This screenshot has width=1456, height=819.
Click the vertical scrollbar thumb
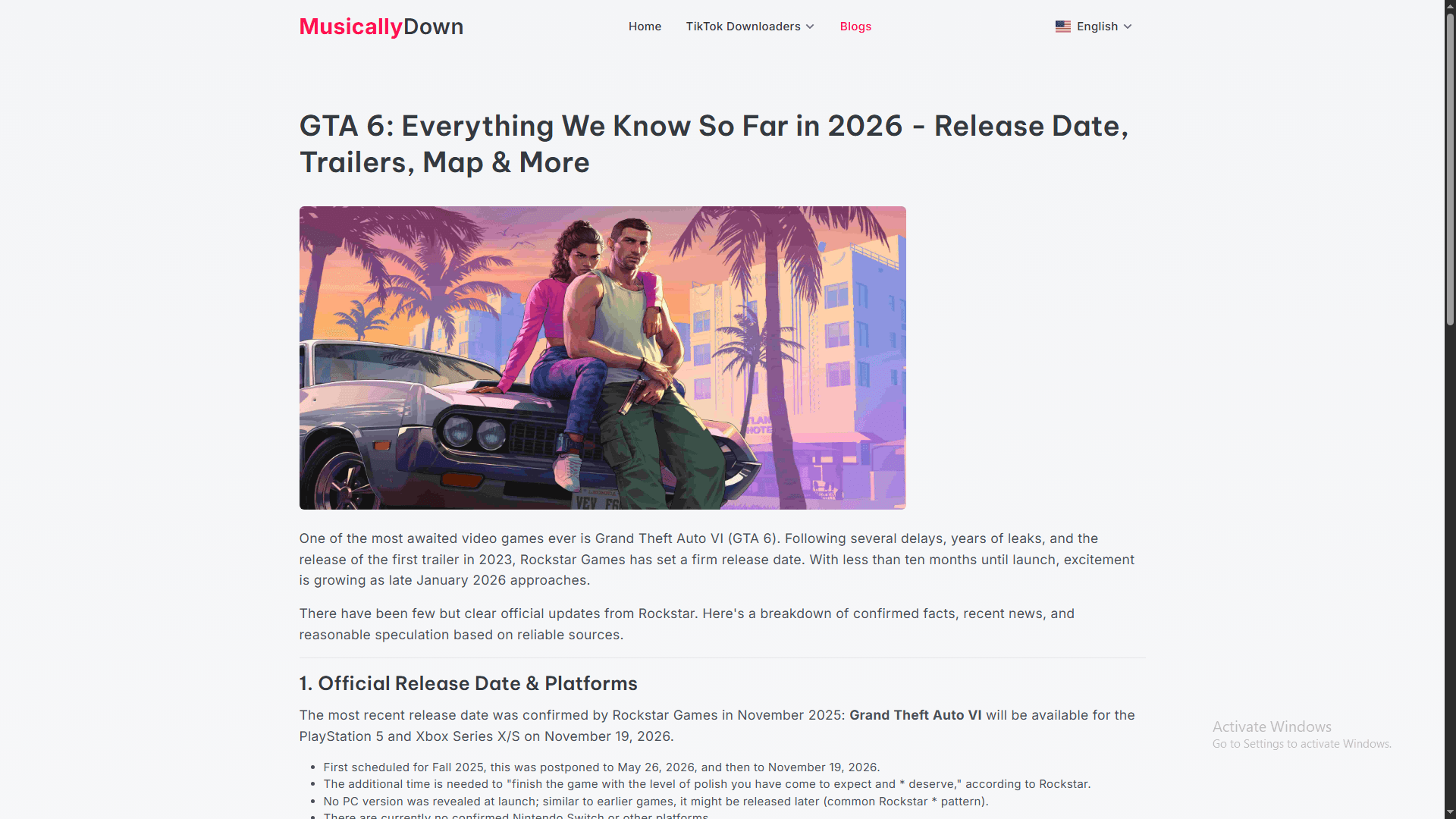[1450, 168]
